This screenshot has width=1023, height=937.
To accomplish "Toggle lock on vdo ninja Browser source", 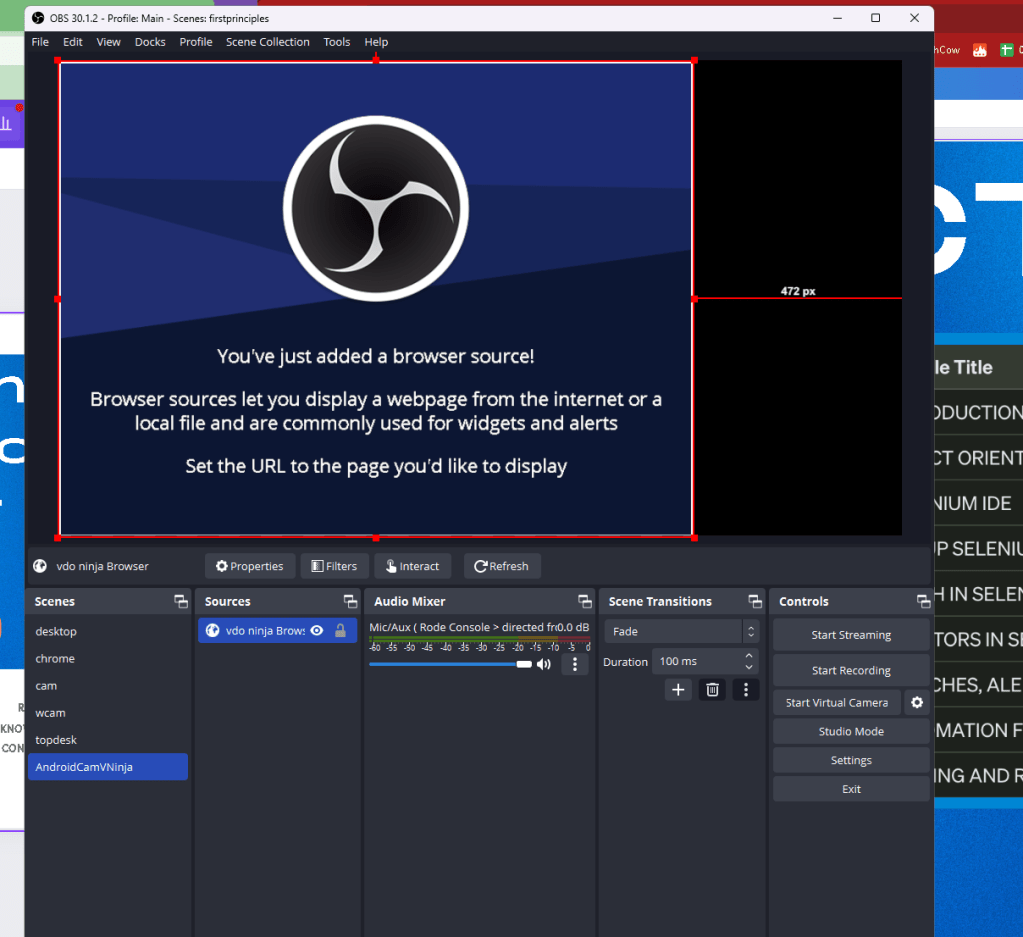I will 340,630.
